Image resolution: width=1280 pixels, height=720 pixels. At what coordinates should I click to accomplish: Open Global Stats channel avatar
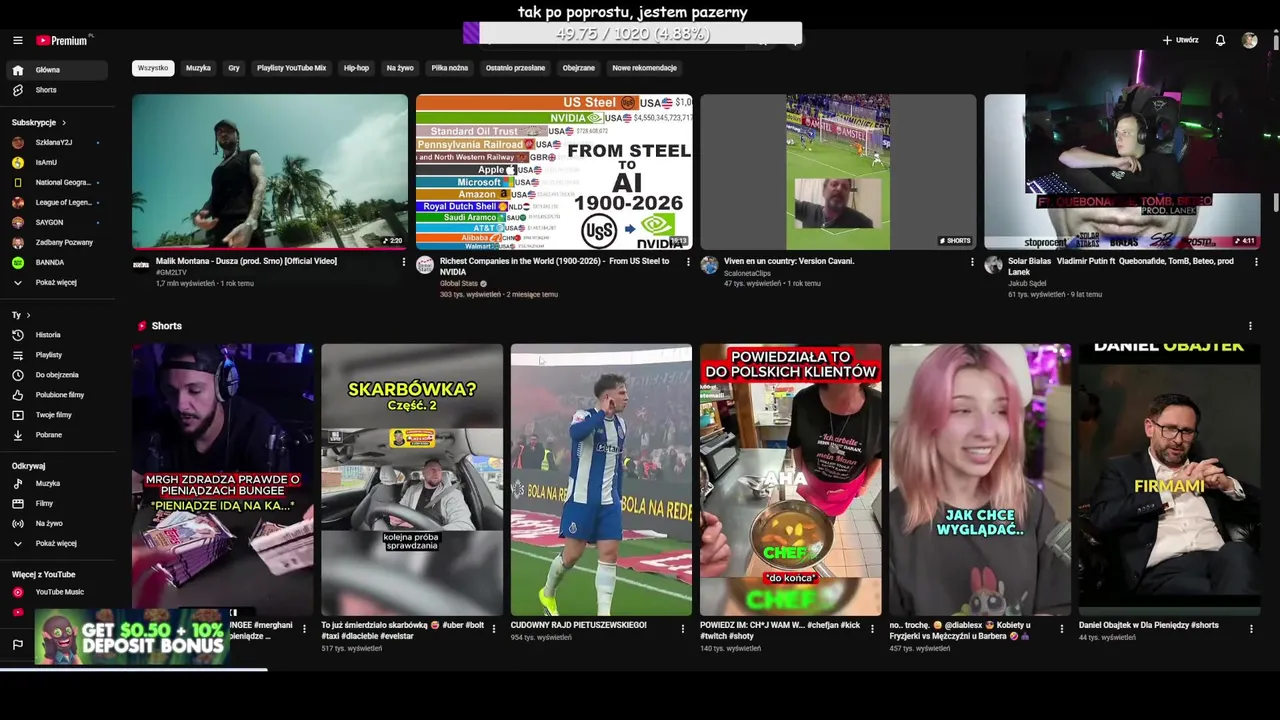(425, 265)
